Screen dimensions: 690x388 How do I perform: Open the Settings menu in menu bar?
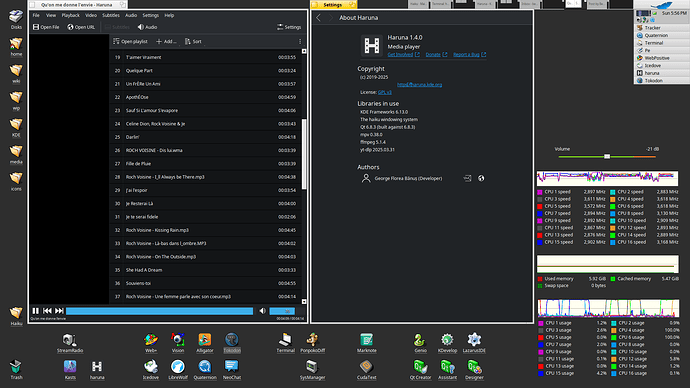[x=150, y=15]
